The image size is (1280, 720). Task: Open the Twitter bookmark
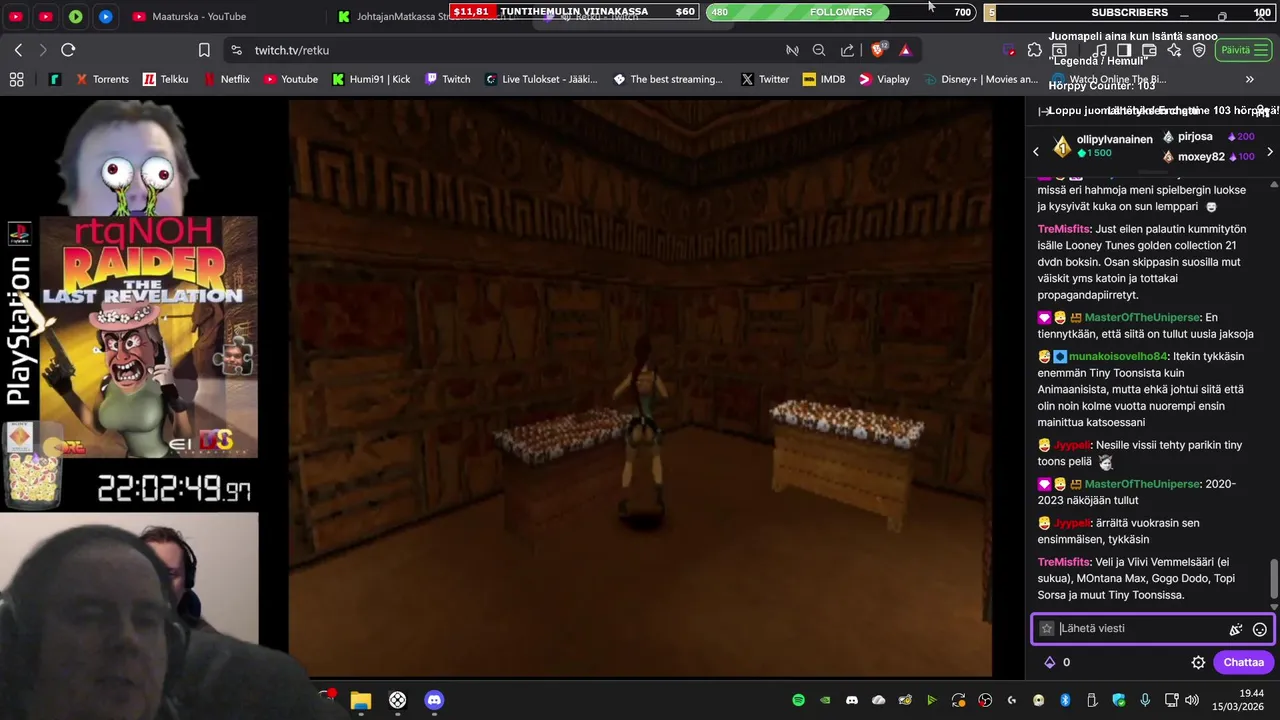pos(765,79)
